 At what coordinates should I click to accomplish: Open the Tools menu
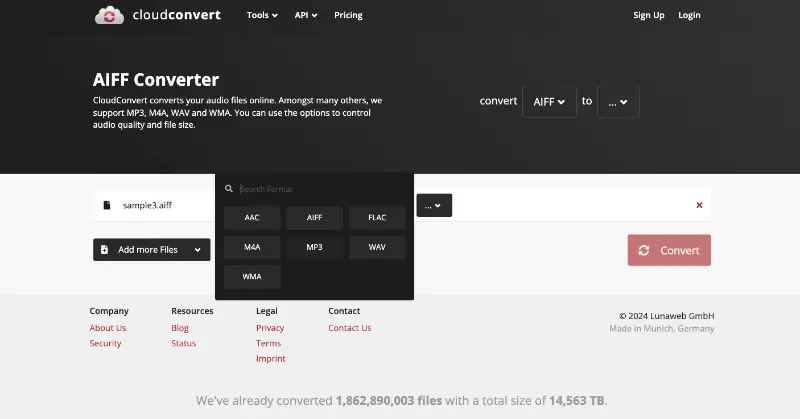coord(262,15)
